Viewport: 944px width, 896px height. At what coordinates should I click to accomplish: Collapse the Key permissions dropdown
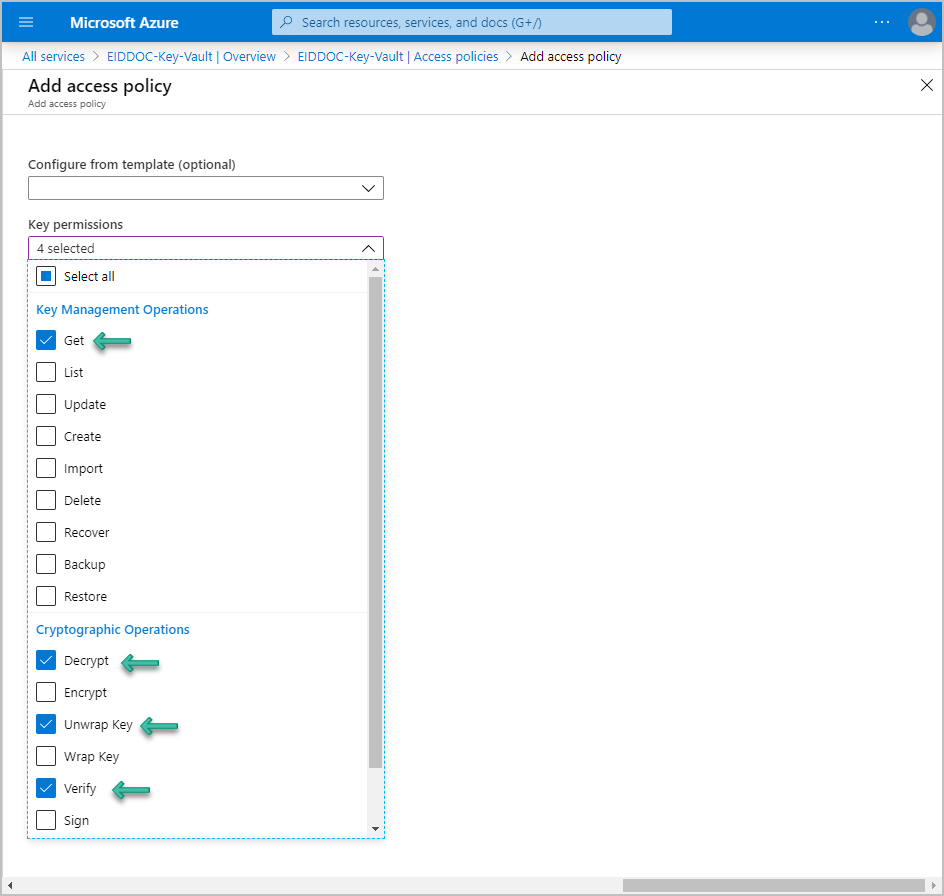tap(368, 248)
